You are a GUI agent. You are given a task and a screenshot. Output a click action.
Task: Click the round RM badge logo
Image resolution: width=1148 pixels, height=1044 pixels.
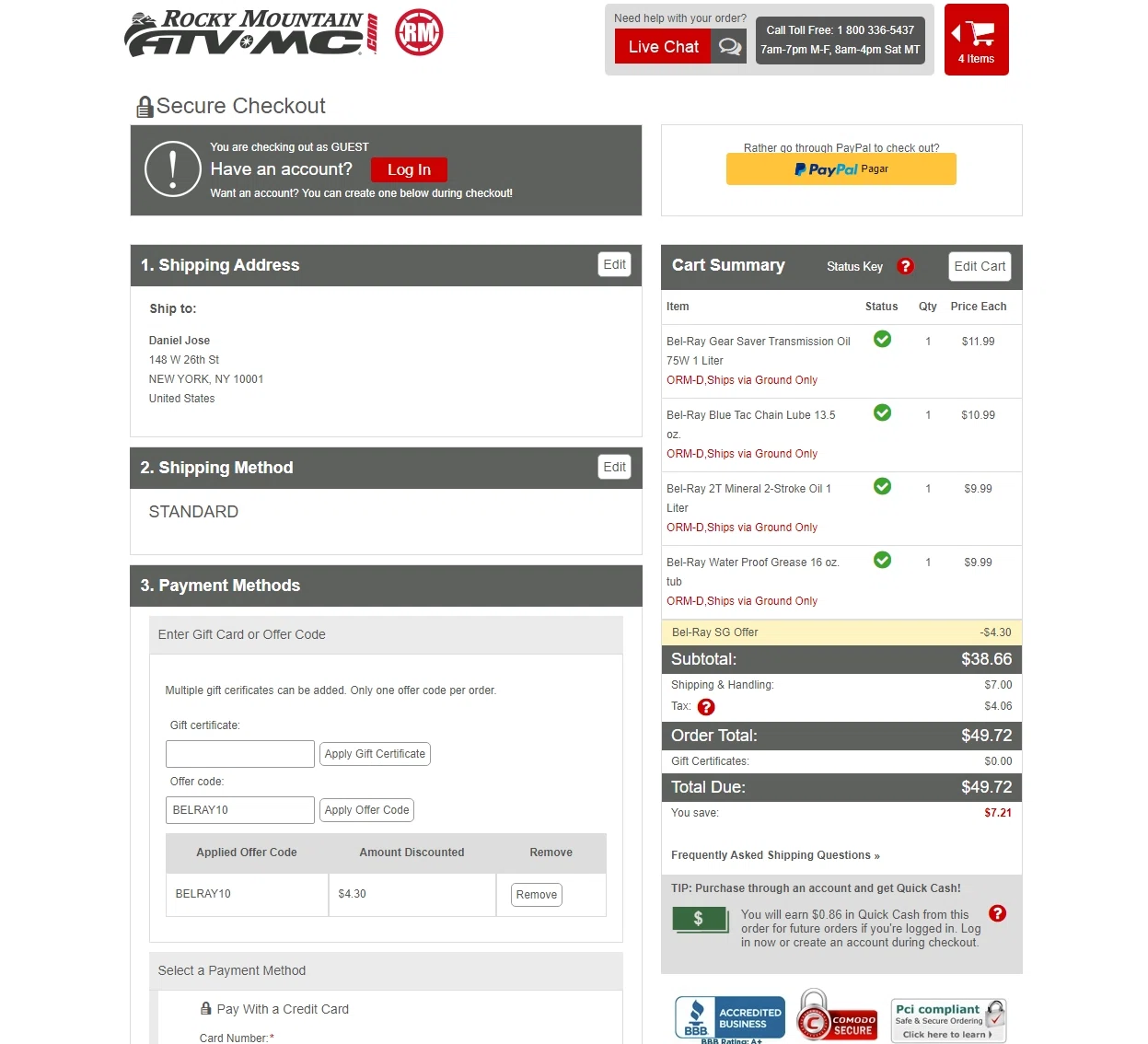pyautogui.click(x=419, y=32)
